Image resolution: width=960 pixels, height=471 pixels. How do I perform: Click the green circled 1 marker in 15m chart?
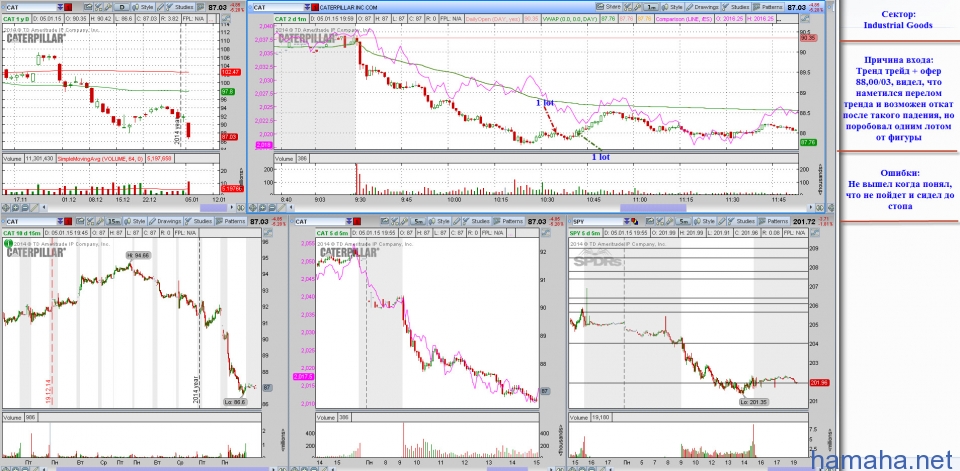[9, 243]
